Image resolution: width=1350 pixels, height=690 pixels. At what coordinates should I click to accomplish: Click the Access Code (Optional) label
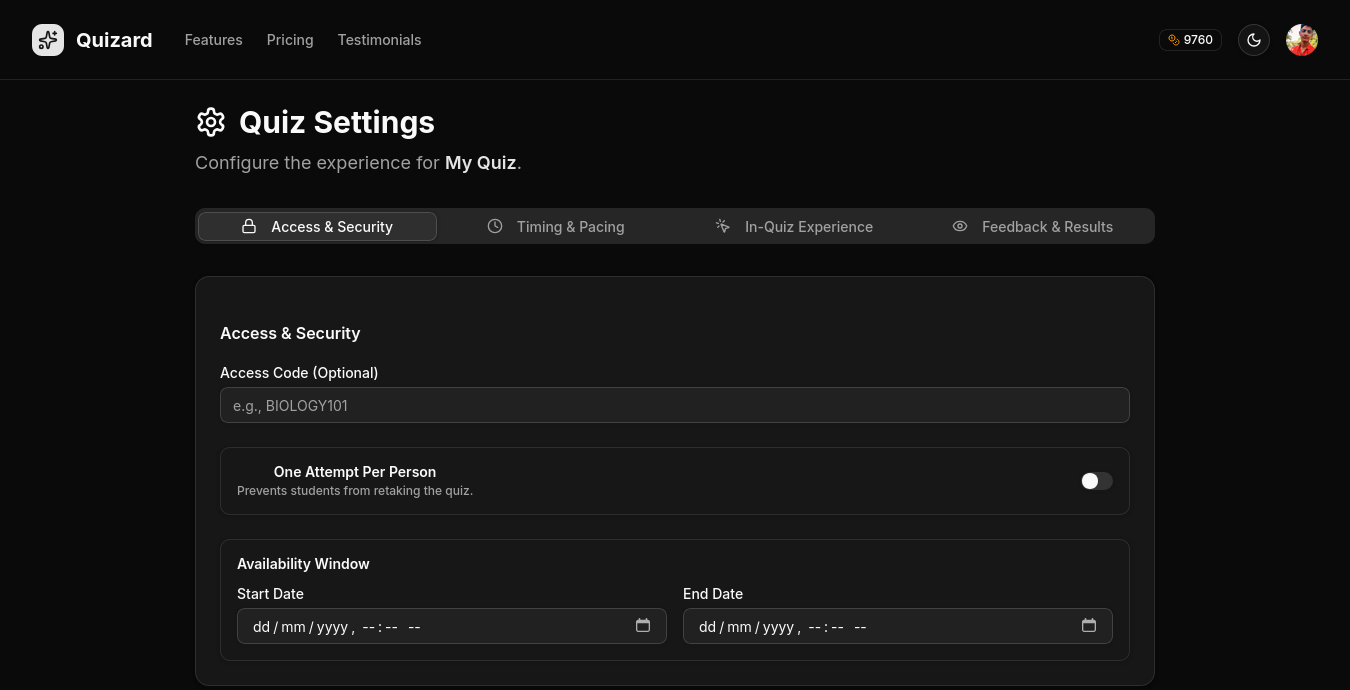coord(299,373)
